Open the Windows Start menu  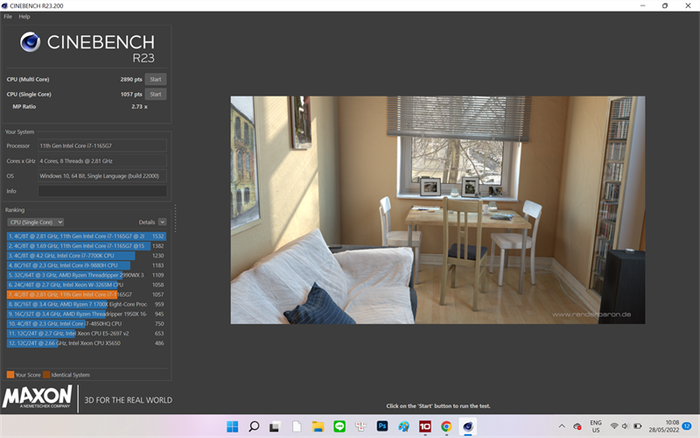pyautogui.click(x=232, y=426)
